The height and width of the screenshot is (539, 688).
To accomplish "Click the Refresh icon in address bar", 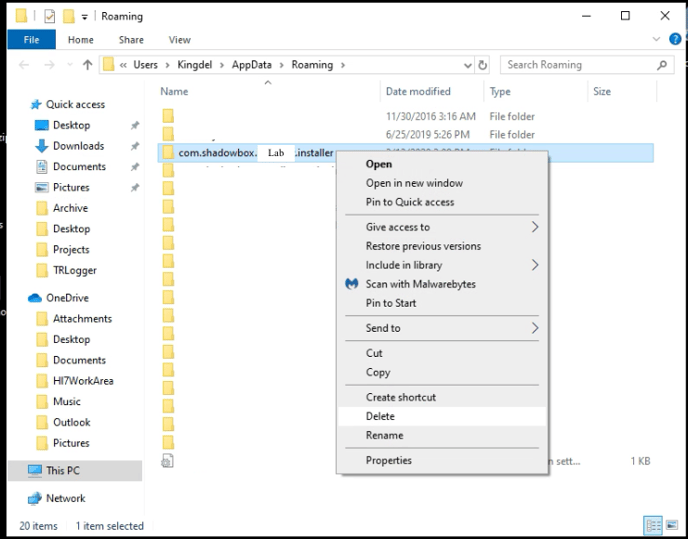I will coord(483,65).
